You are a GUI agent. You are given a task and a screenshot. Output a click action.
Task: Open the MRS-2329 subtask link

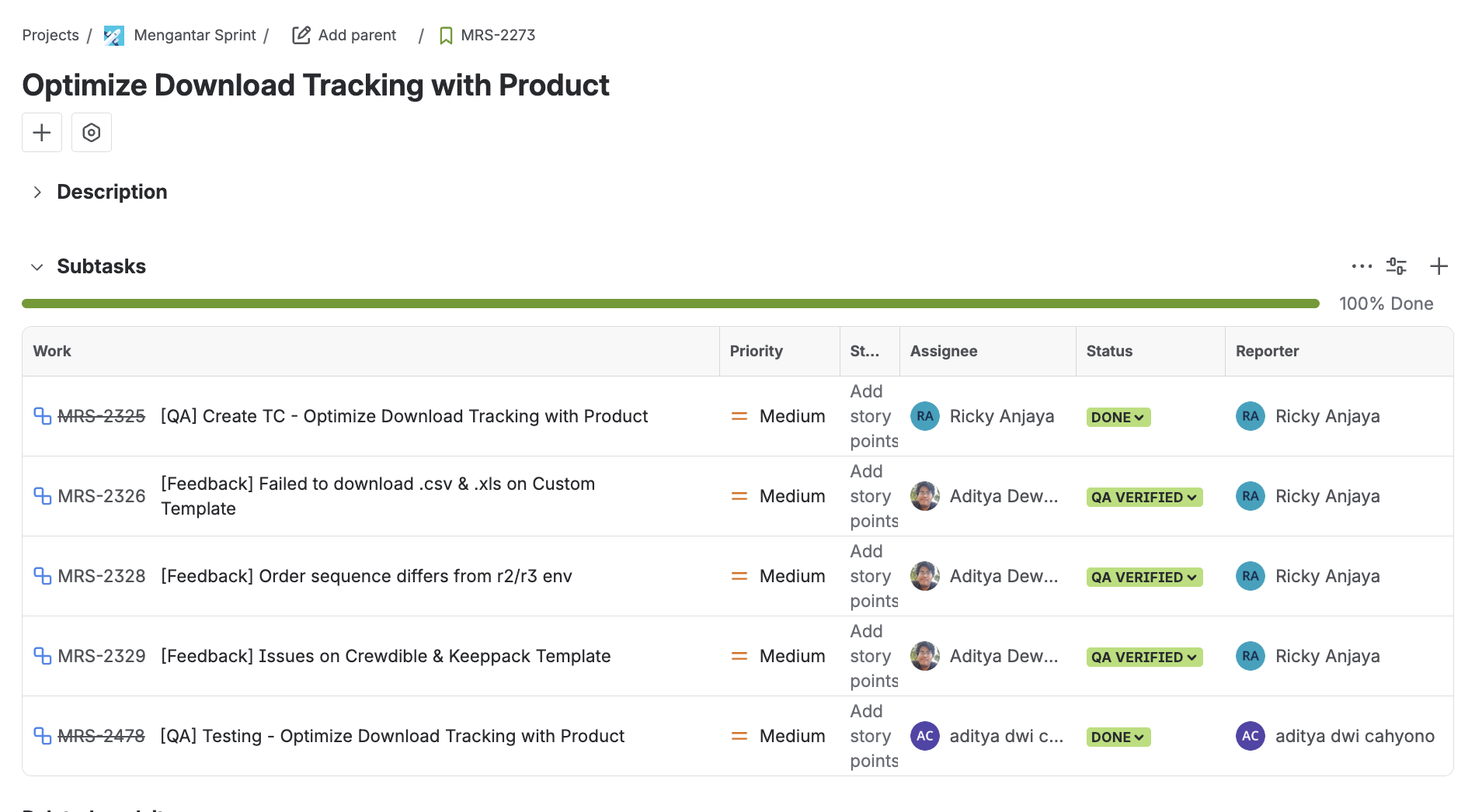click(x=102, y=656)
